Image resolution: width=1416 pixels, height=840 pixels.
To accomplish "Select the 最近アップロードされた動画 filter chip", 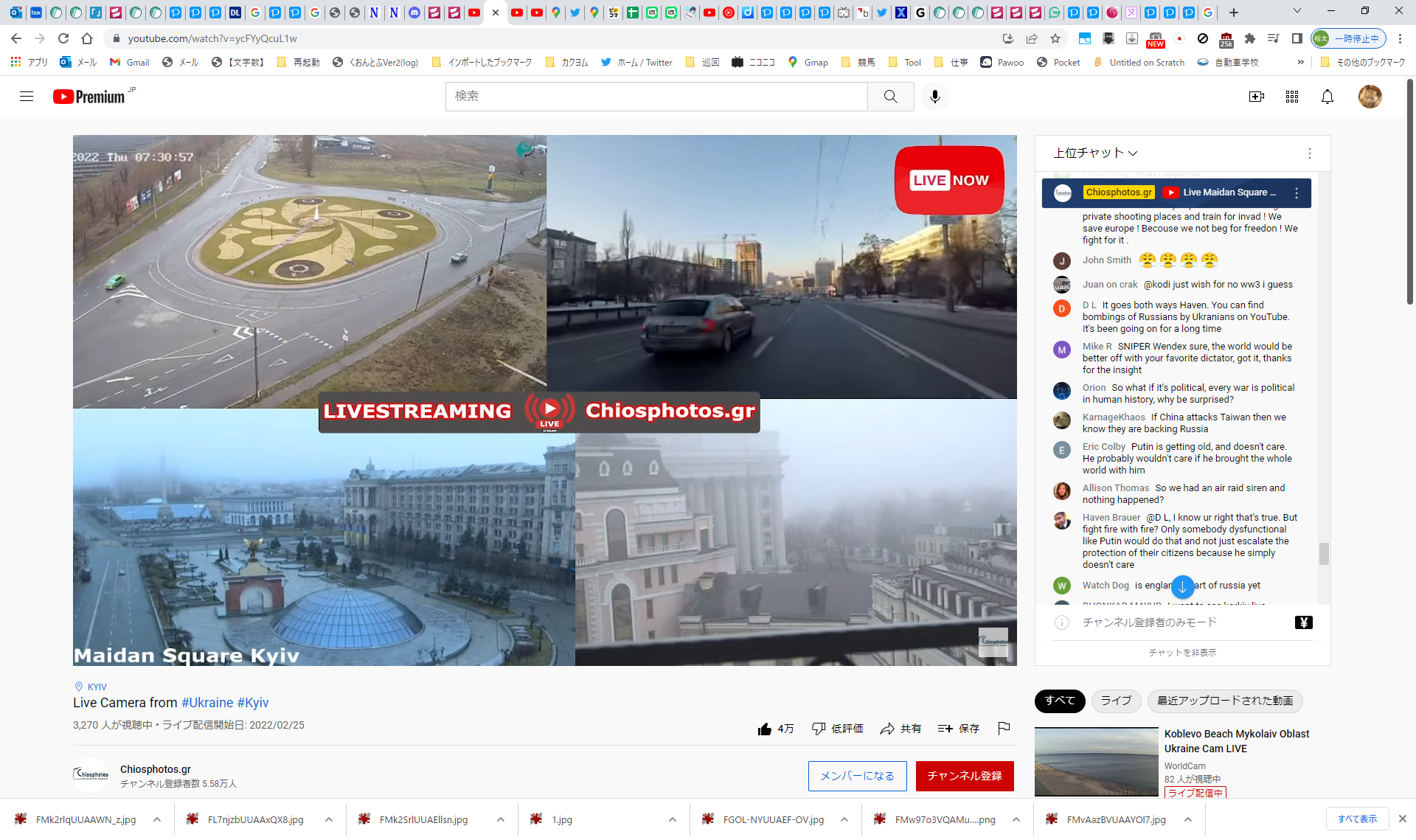I will coord(1224,701).
